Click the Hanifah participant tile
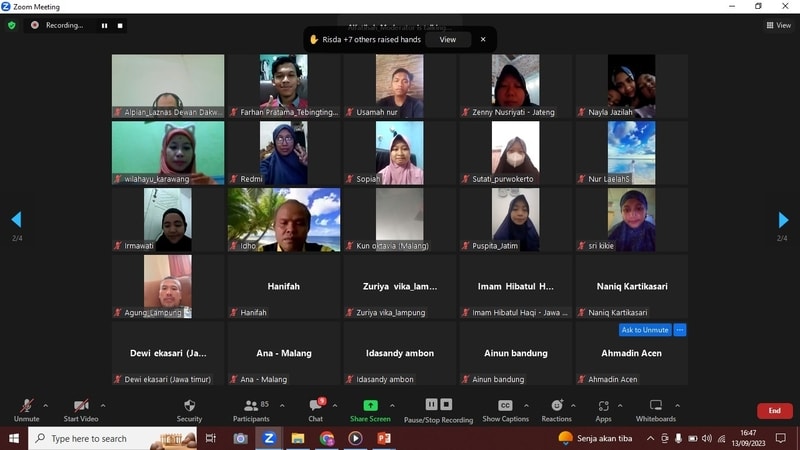 click(x=284, y=287)
